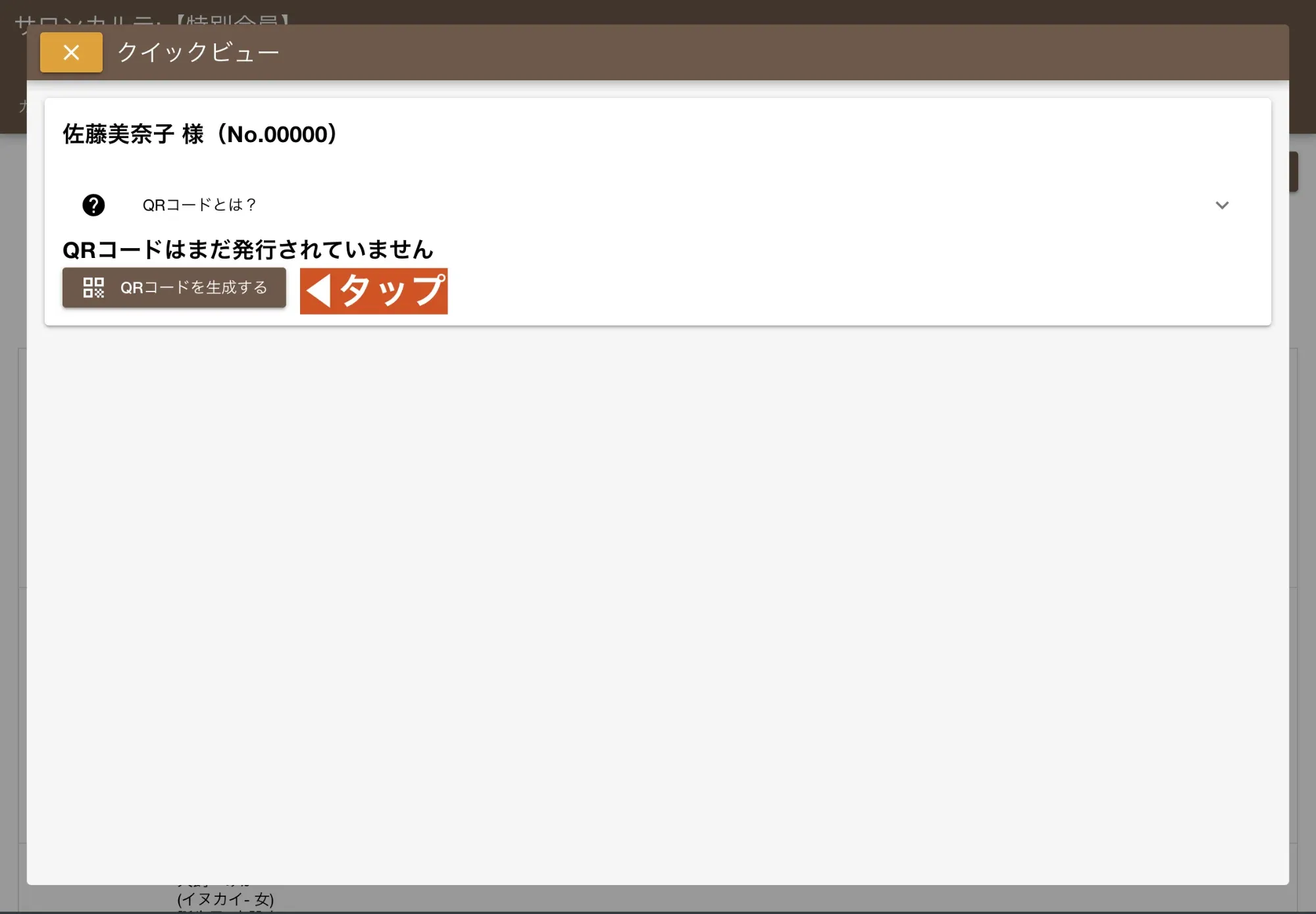Screen dimensions: 1316x914
Task: Click the white arrow inside the タップ callout
Action: pos(320,290)
